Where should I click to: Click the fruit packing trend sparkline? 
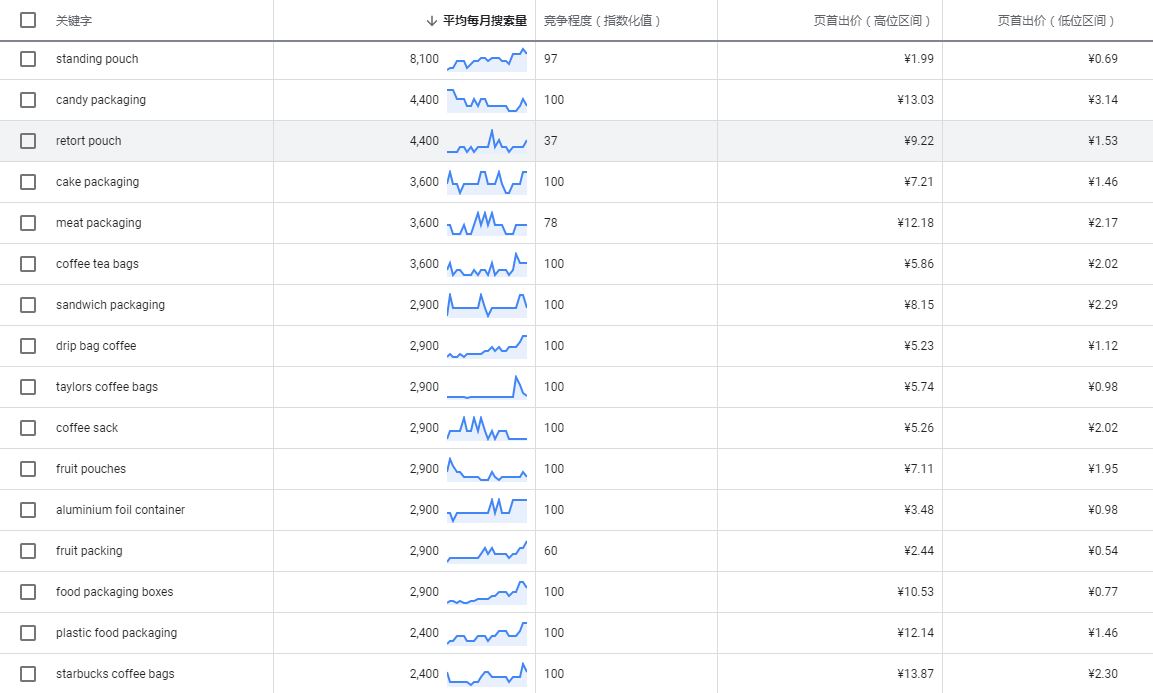tap(487, 551)
